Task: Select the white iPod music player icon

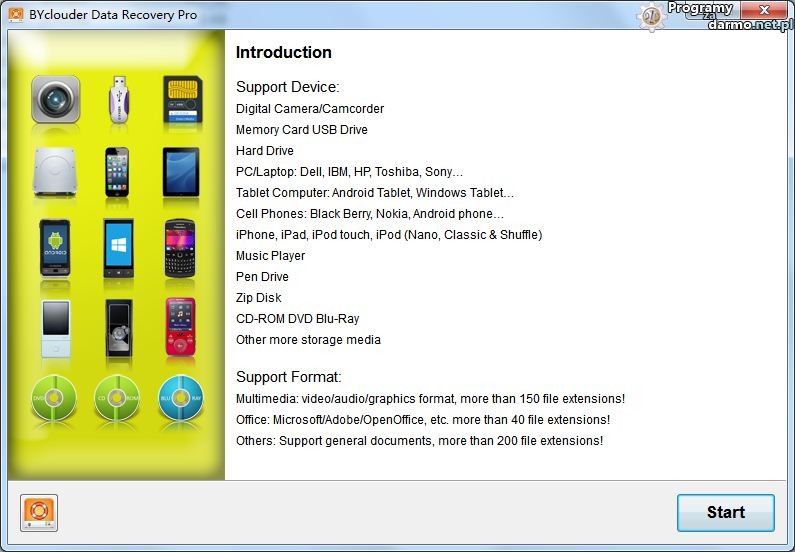Action: [x=55, y=327]
